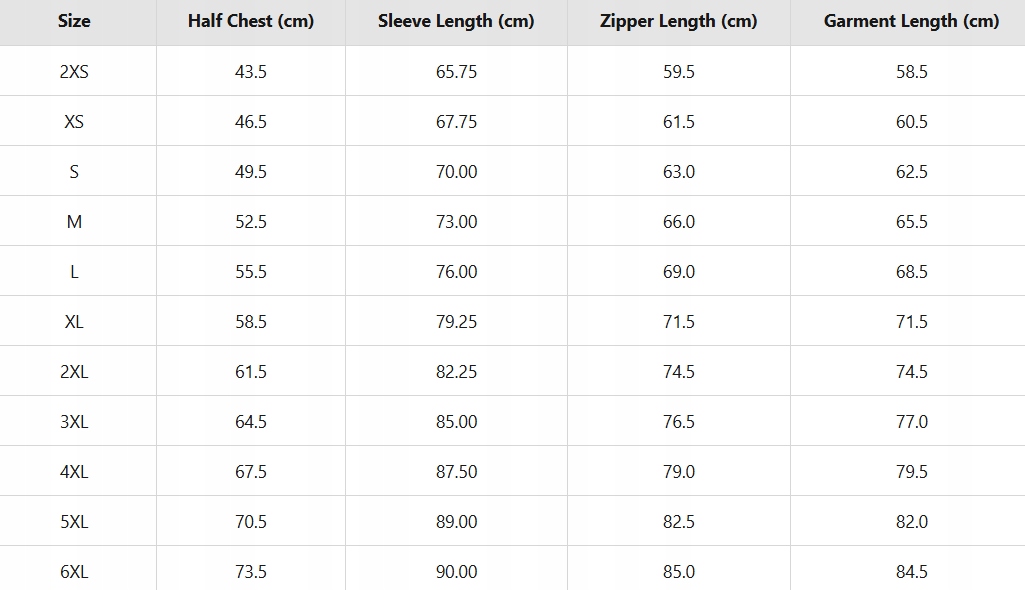Screen dimensions: 1025x590
Task: Click half chest value 70.5
Action: 251,522
